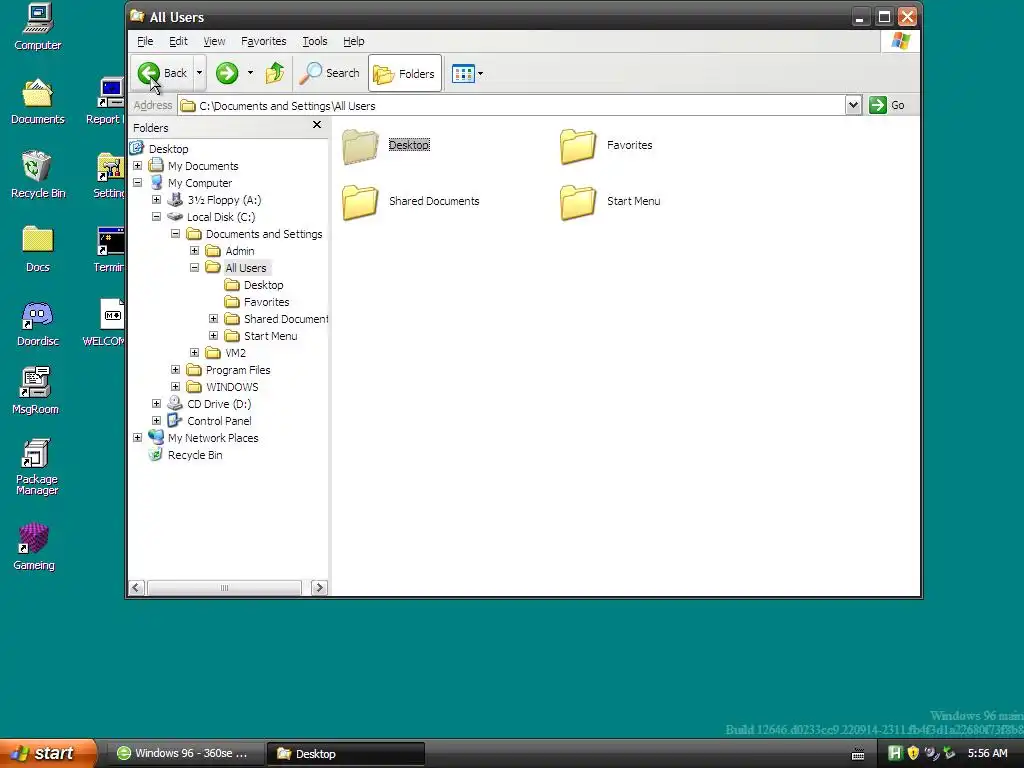Select the Computer desktop icon
Viewport: 1024px width, 768px height.
tap(37, 27)
